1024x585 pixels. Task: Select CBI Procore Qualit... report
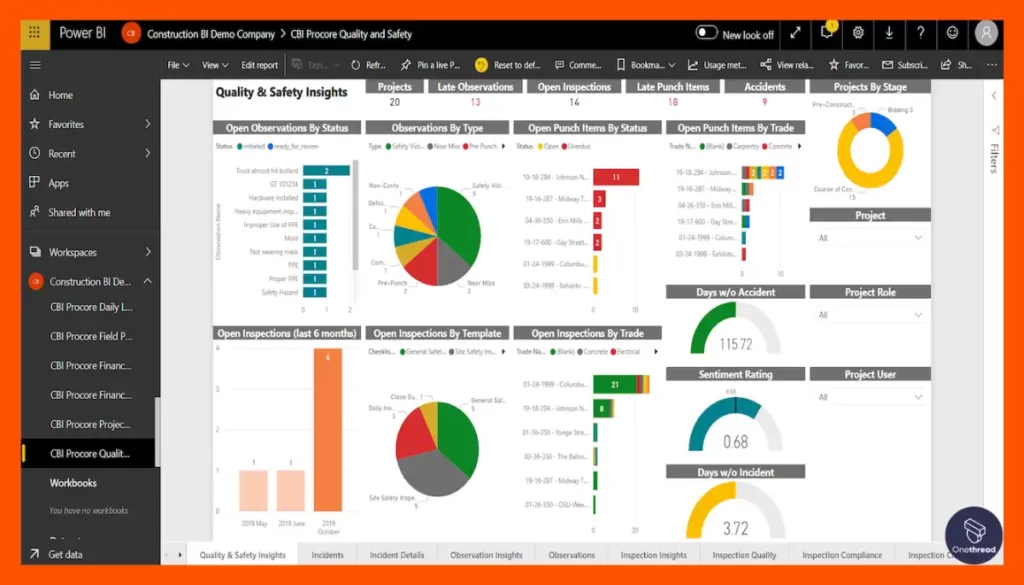coord(90,453)
